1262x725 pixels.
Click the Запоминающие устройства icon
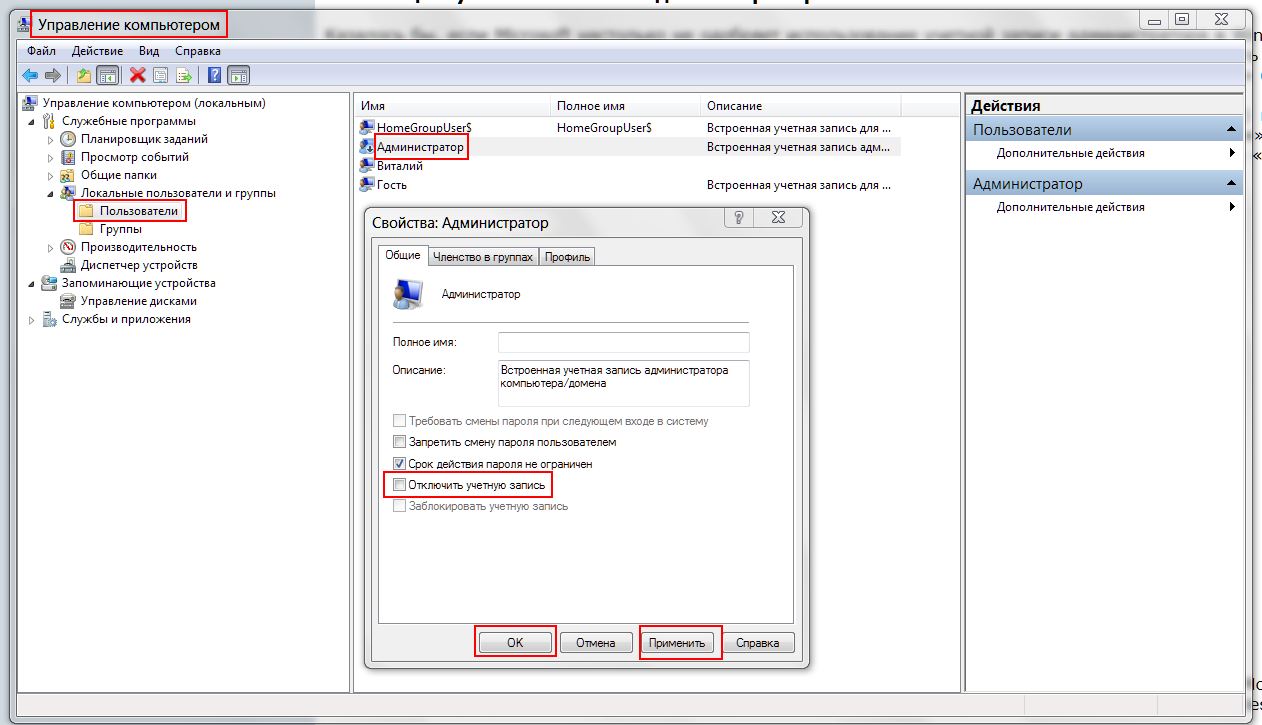[49, 283]
